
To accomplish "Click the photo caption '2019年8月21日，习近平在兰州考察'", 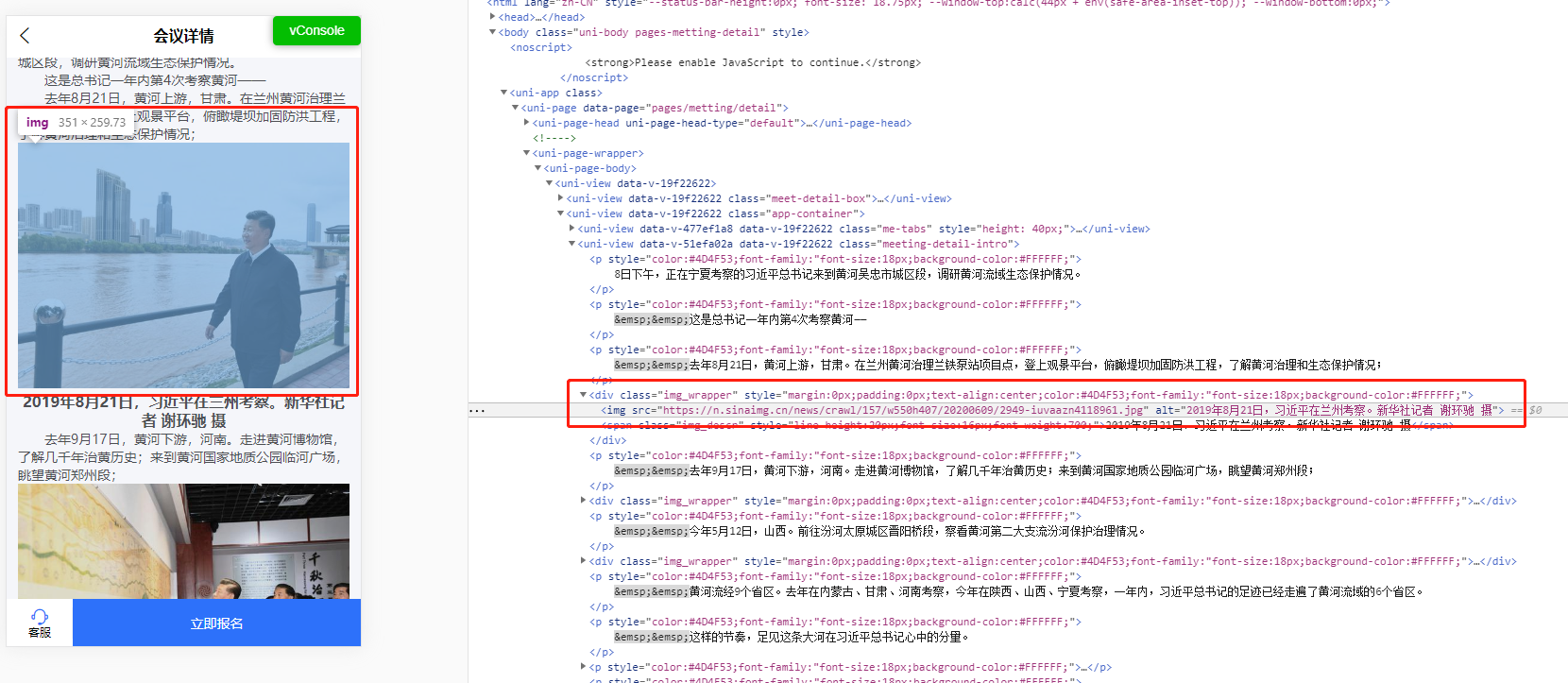I will (x=183, y=411).
